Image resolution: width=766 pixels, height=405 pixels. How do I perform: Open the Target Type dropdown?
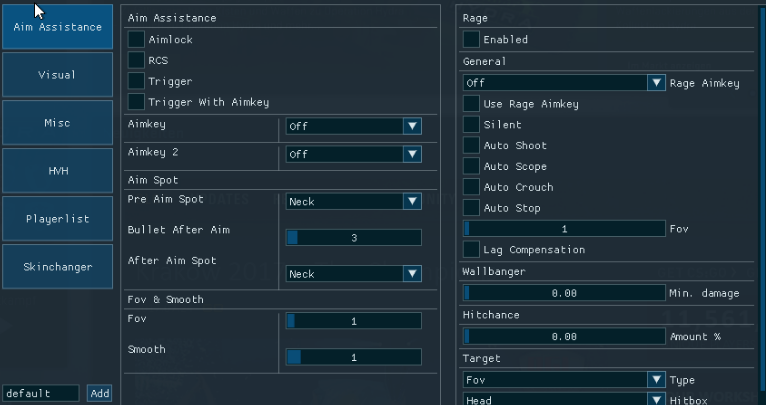coord(564,380)
